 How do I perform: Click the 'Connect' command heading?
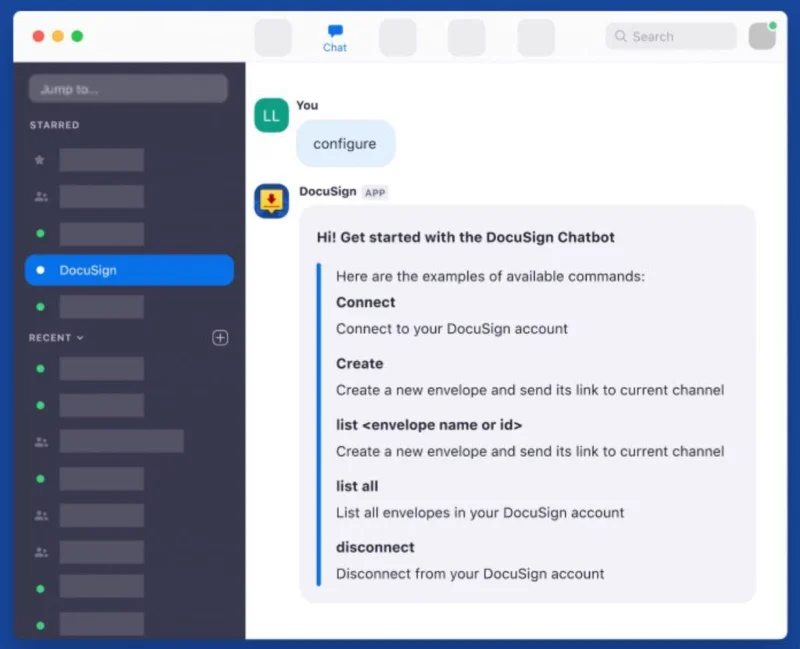[365, 302]
